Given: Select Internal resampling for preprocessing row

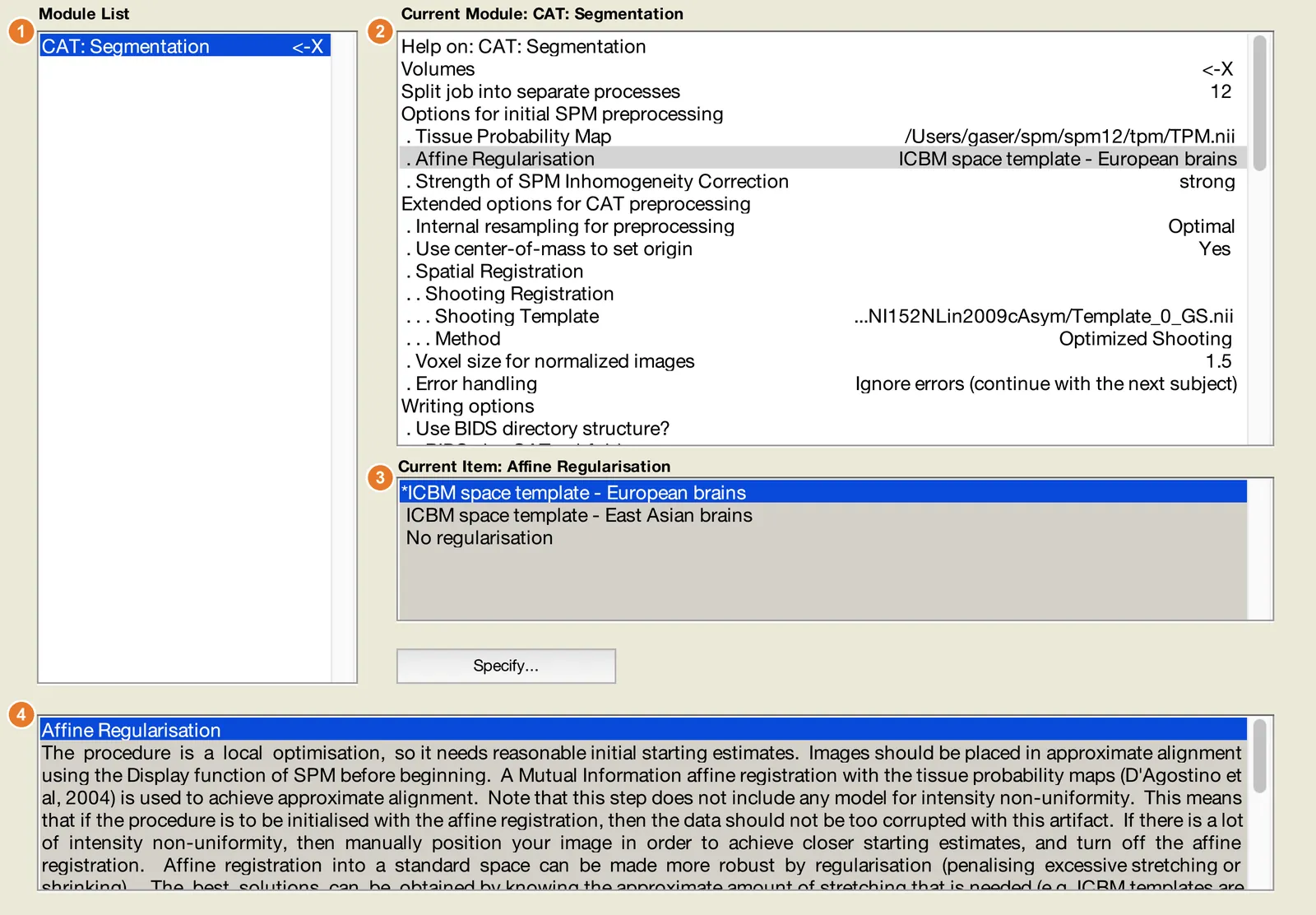Looking at the screenshot, I should click(822, 226).
